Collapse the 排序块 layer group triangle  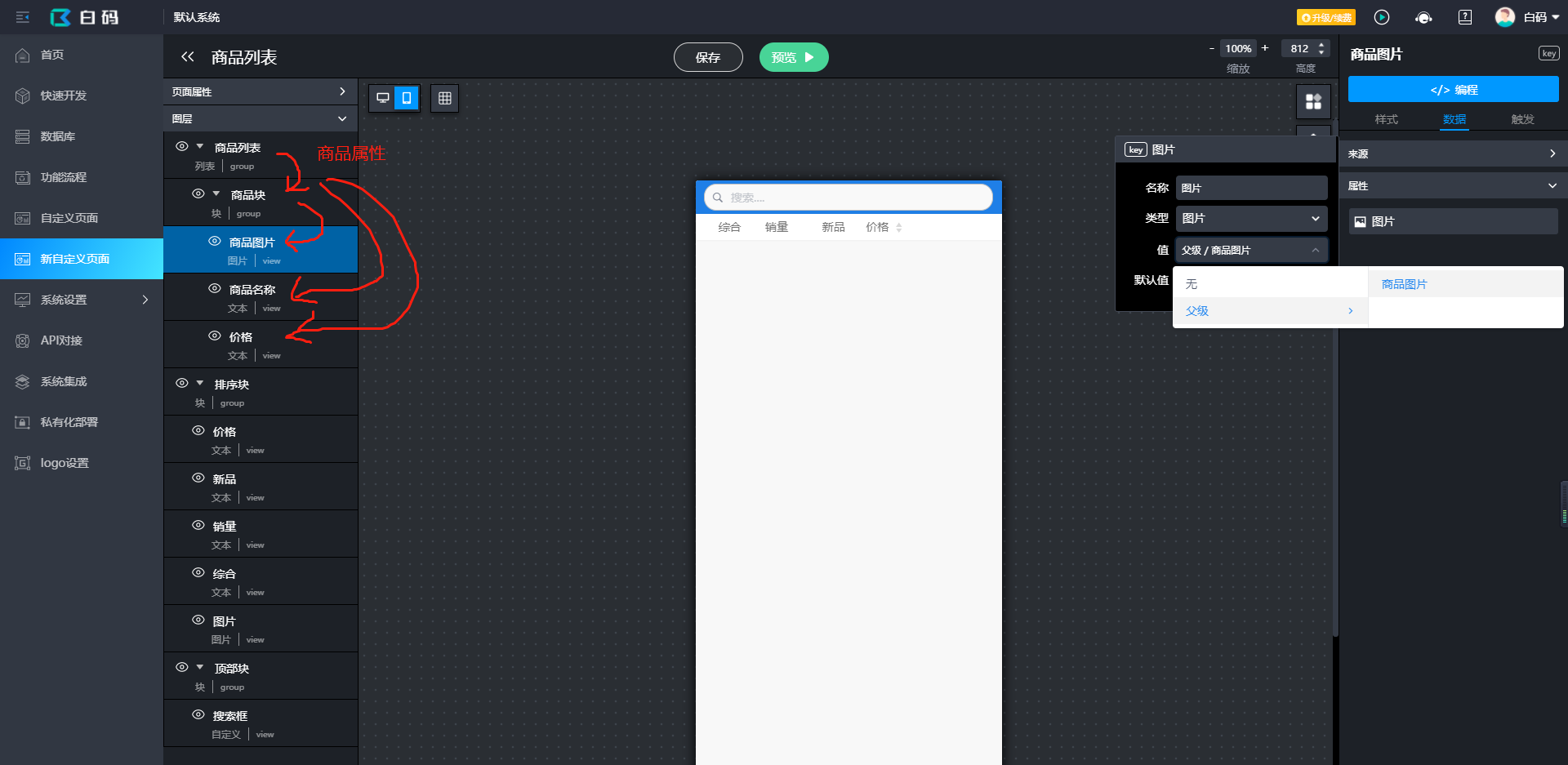pyautogui.click(x=200, y=384)
